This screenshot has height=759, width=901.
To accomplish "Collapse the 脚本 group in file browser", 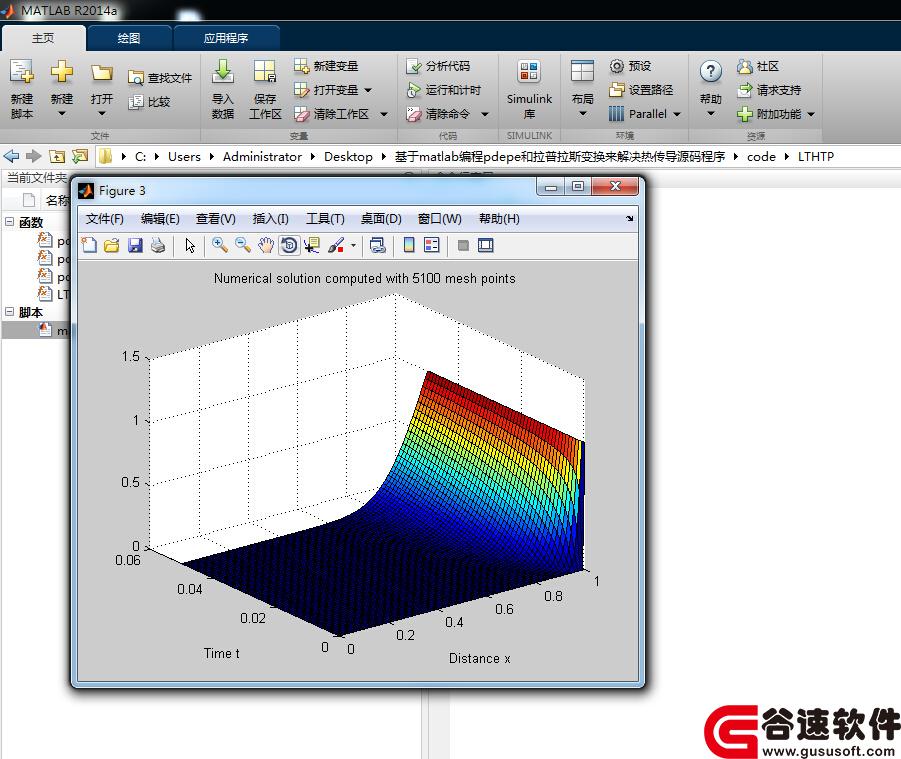I will [x=10, y=311].
